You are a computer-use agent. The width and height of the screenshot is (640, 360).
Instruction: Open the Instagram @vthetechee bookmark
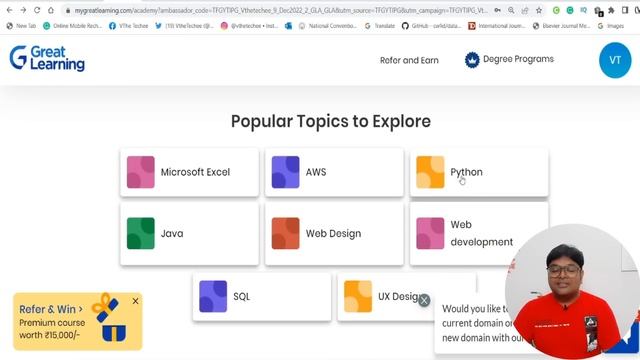pyautogui.click(x=249, y=26)
